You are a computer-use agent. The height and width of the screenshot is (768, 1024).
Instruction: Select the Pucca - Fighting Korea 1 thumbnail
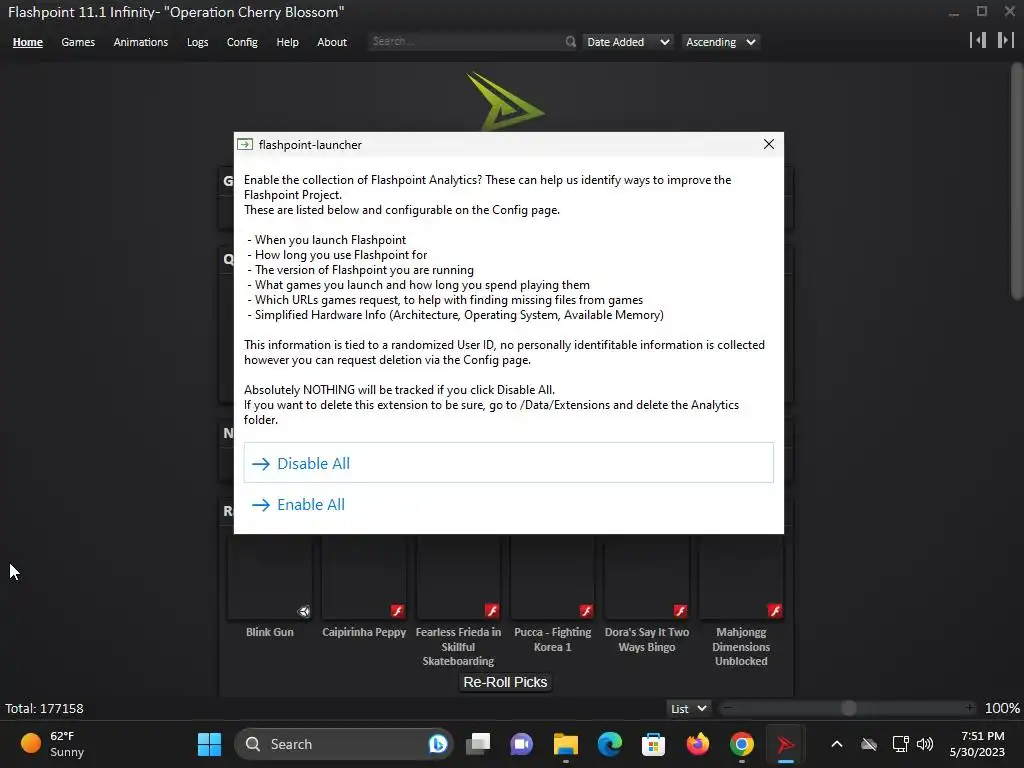click(x=552, y=577)
